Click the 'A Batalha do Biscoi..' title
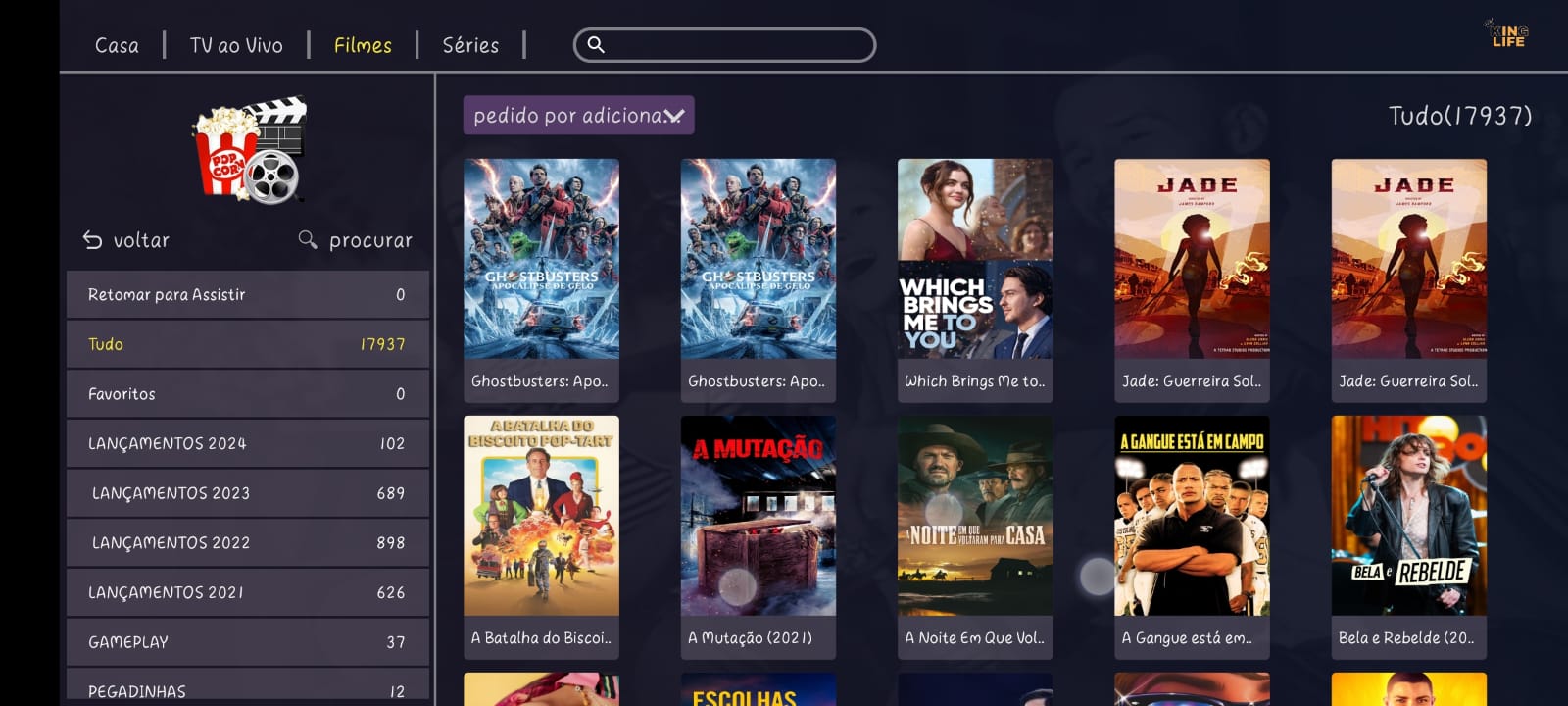The height and width of the screenshot is (706, 1568). pos(541,638)
